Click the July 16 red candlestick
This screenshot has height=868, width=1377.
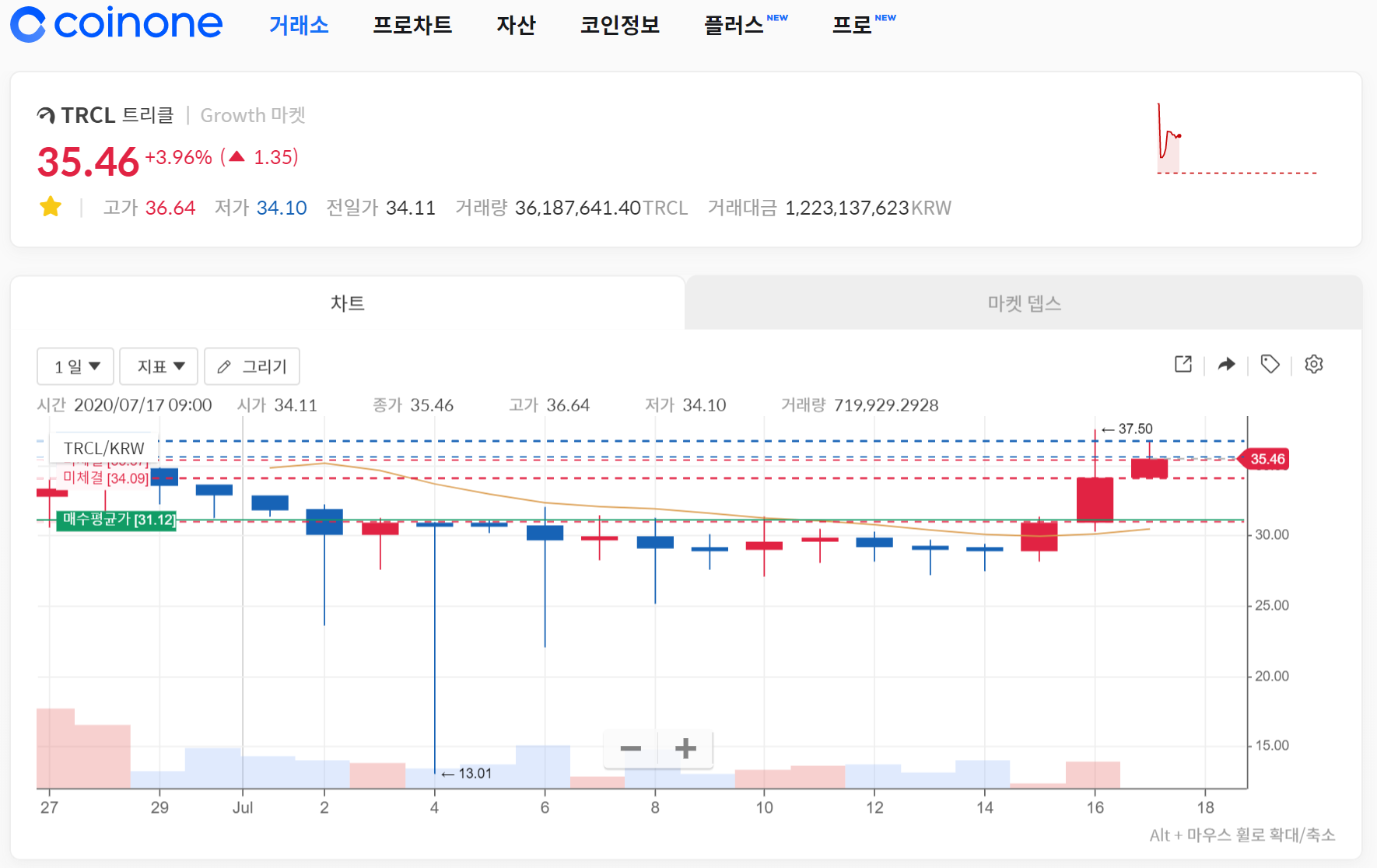tap(1095, 499)
